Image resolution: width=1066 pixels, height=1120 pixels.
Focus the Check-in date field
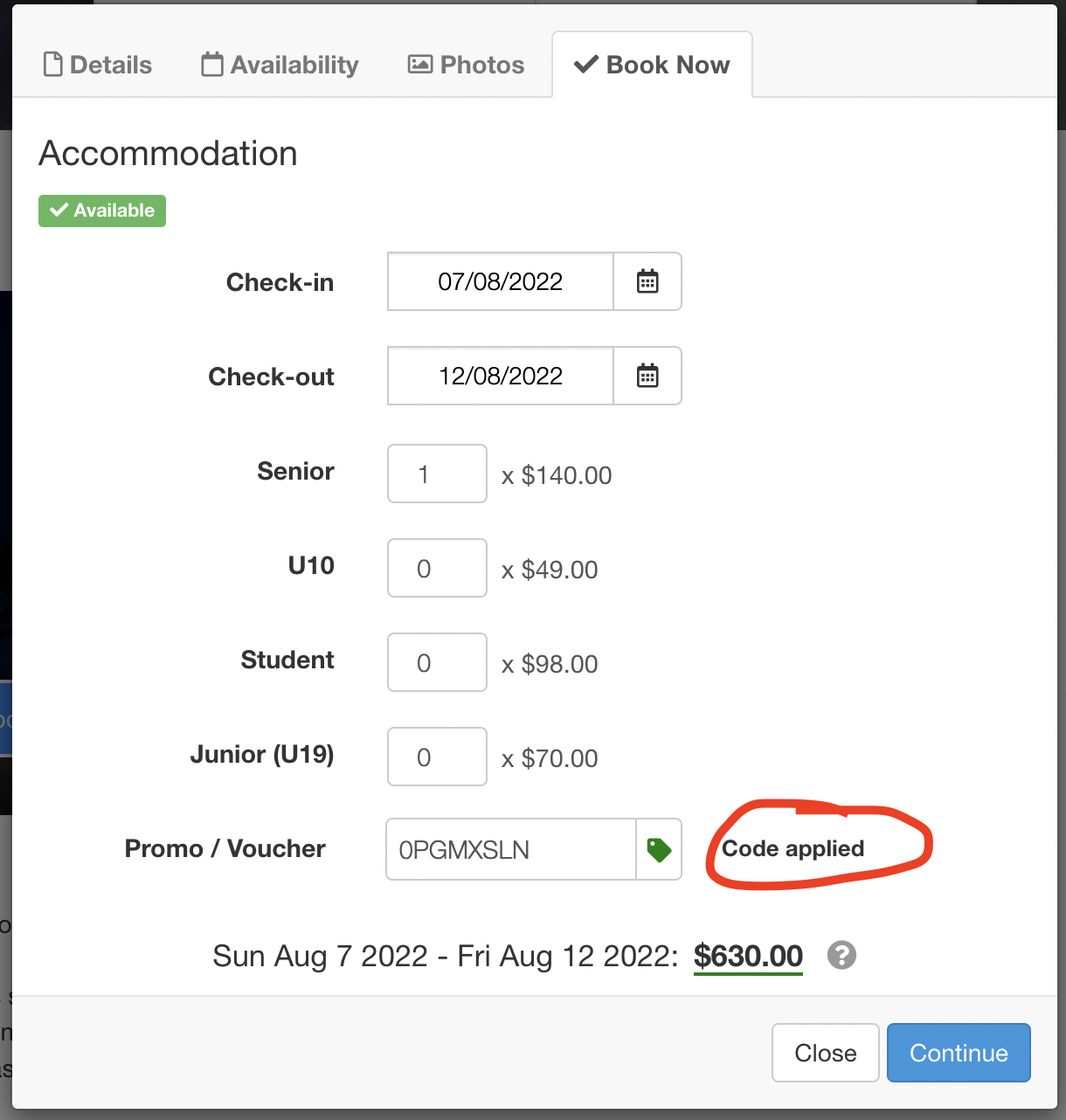tap(501, 281)
